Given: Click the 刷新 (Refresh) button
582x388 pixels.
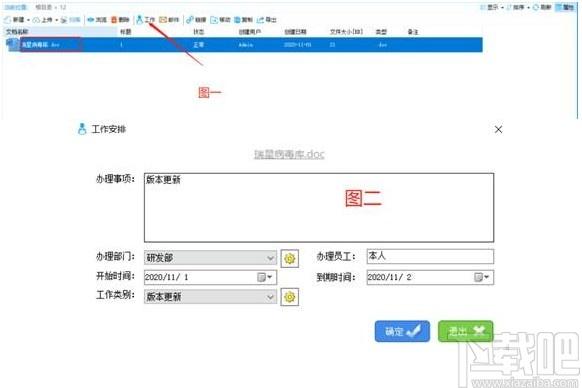Looking at the screenshot, I should (x=542, y=7).
